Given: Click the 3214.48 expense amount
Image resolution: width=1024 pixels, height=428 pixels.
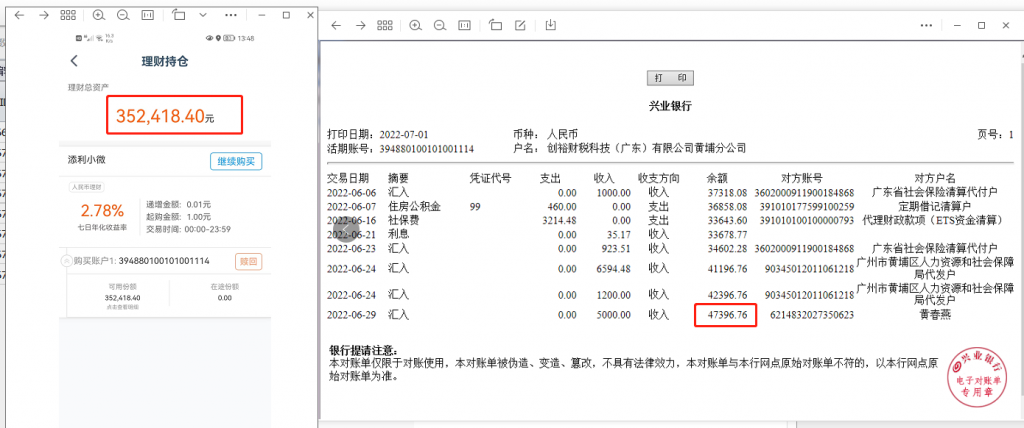Looking at the screenshot, I should (559, 220).
